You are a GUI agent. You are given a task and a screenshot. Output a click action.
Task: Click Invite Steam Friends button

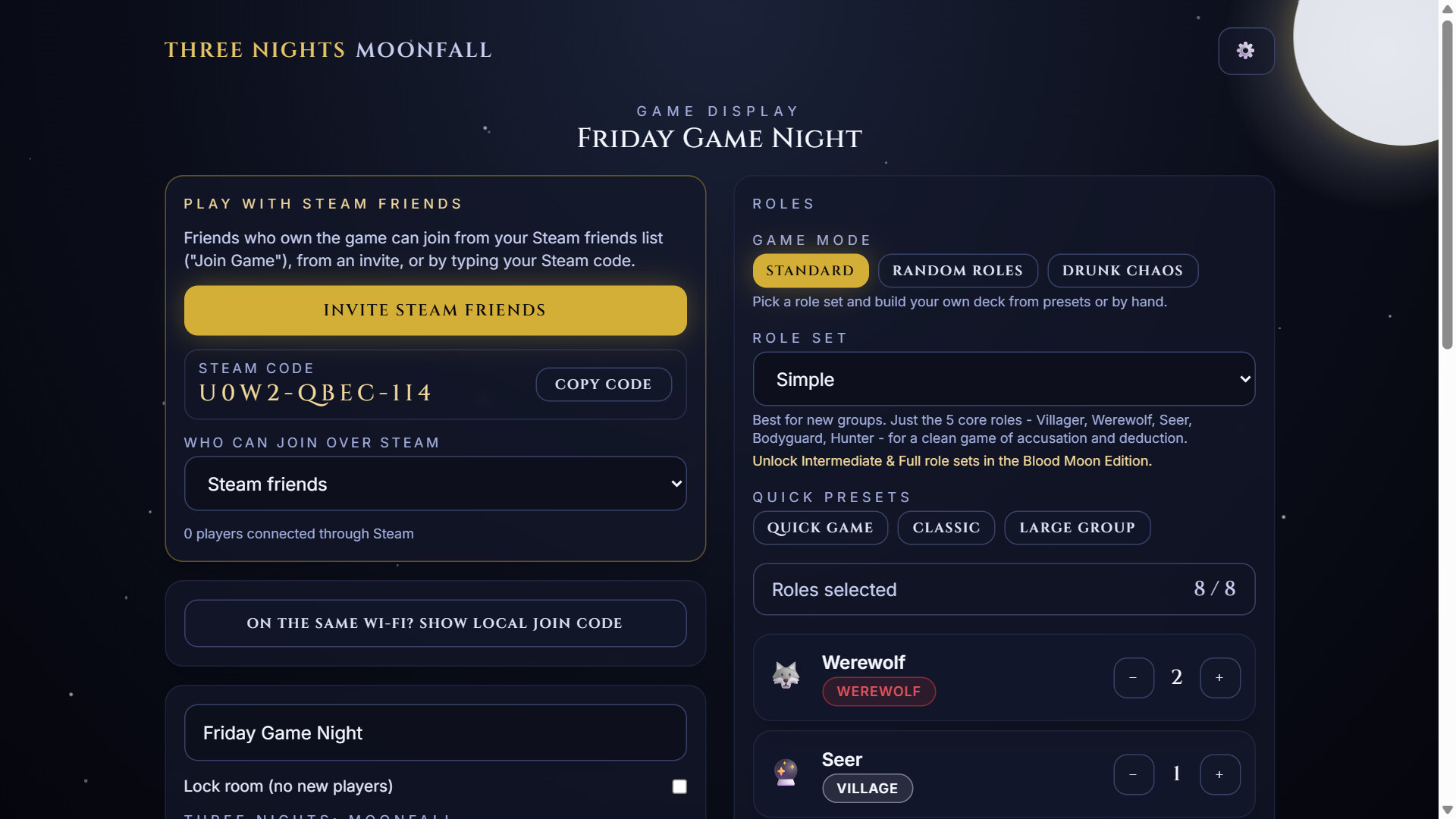tap(435, 310)
